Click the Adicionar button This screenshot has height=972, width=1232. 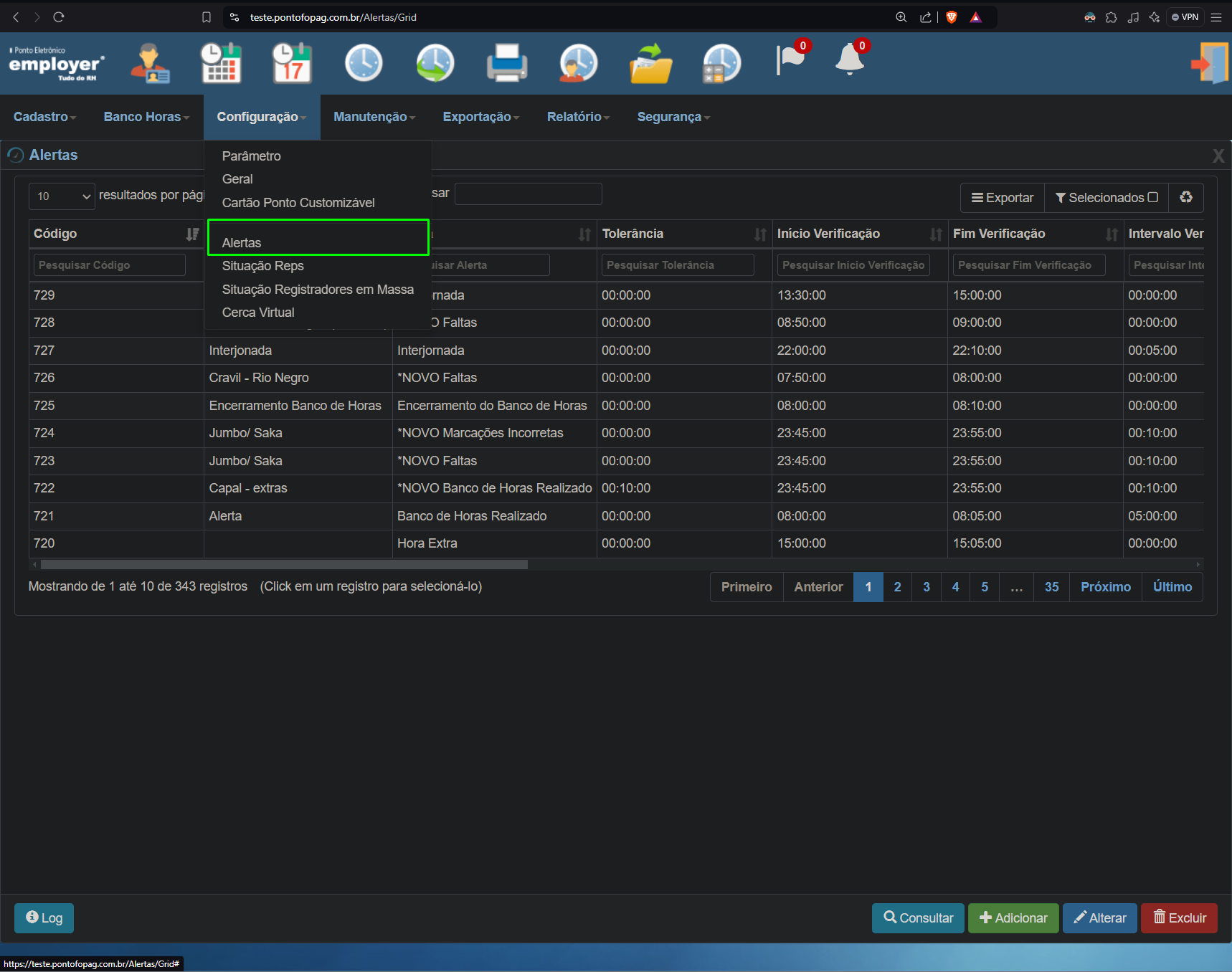(1013, 918)
